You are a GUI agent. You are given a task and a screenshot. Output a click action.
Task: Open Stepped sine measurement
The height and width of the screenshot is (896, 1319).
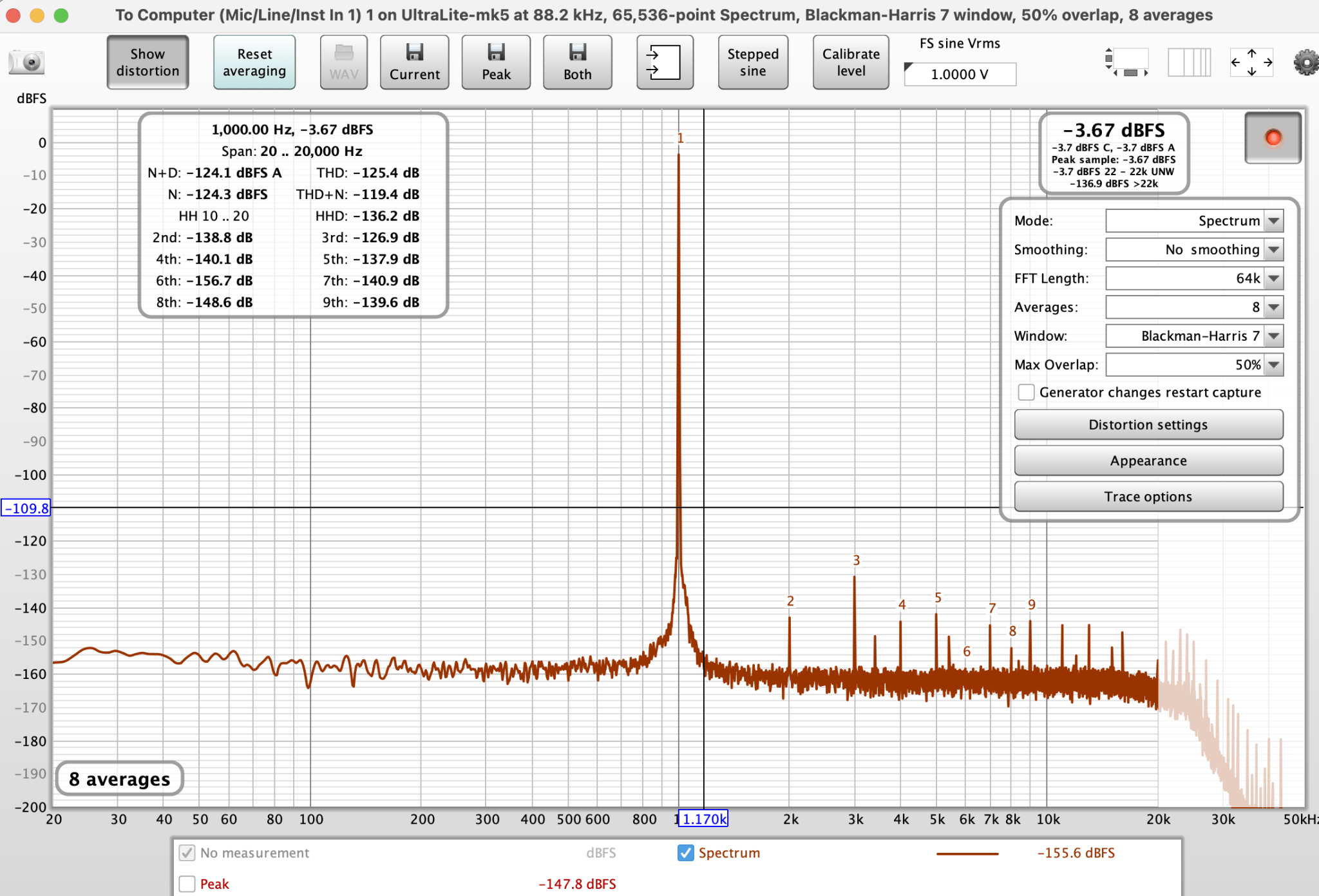(x=753, y=62)
